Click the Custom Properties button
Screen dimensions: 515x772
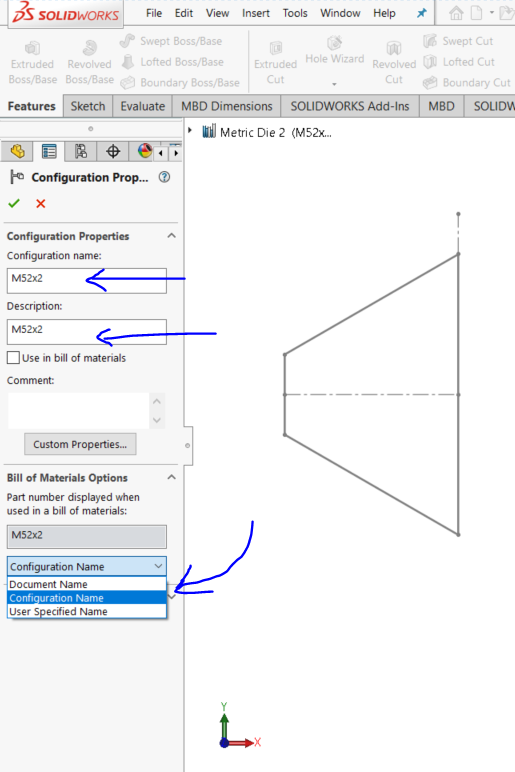pyautogui.click(x=80, y=444)
